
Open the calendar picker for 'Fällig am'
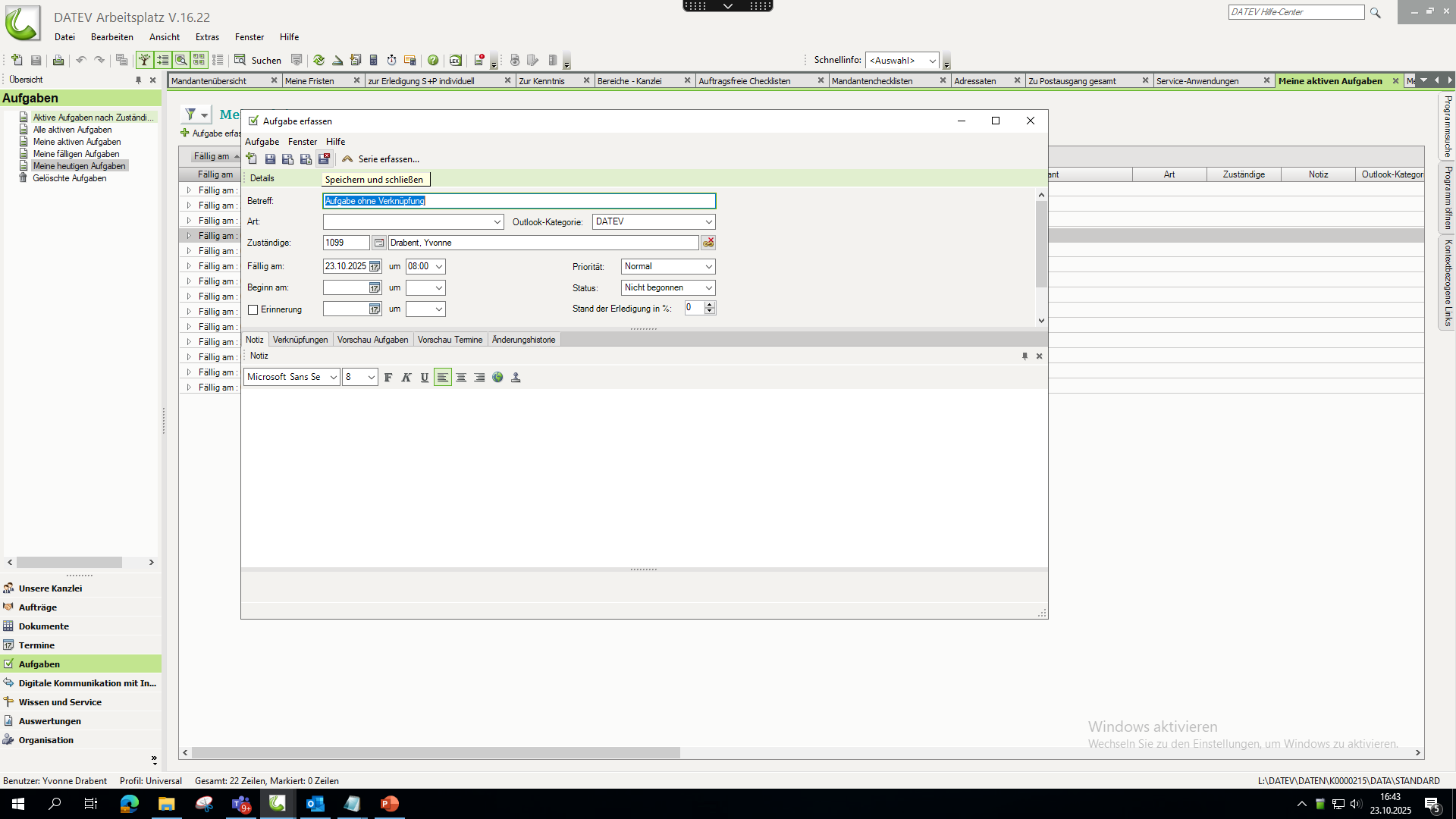click(375, 266)
